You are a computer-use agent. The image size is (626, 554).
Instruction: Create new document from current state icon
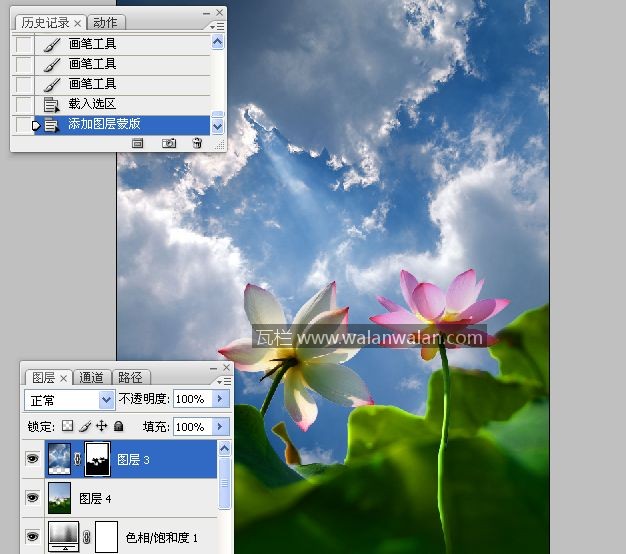(138, 143)
